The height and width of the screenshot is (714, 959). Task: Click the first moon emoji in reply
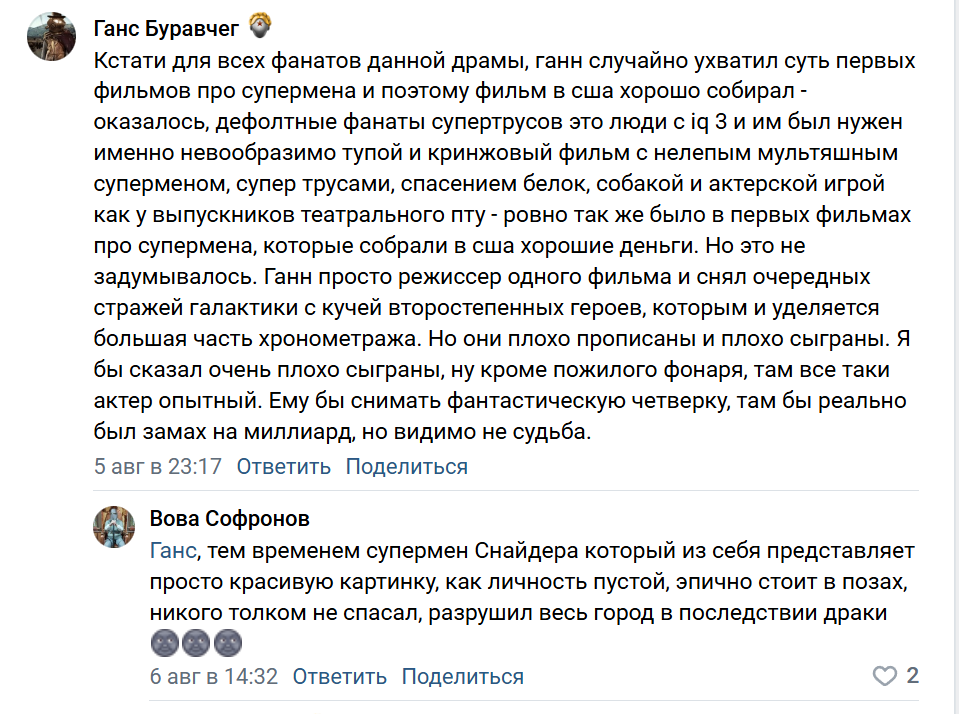[164, 641]
